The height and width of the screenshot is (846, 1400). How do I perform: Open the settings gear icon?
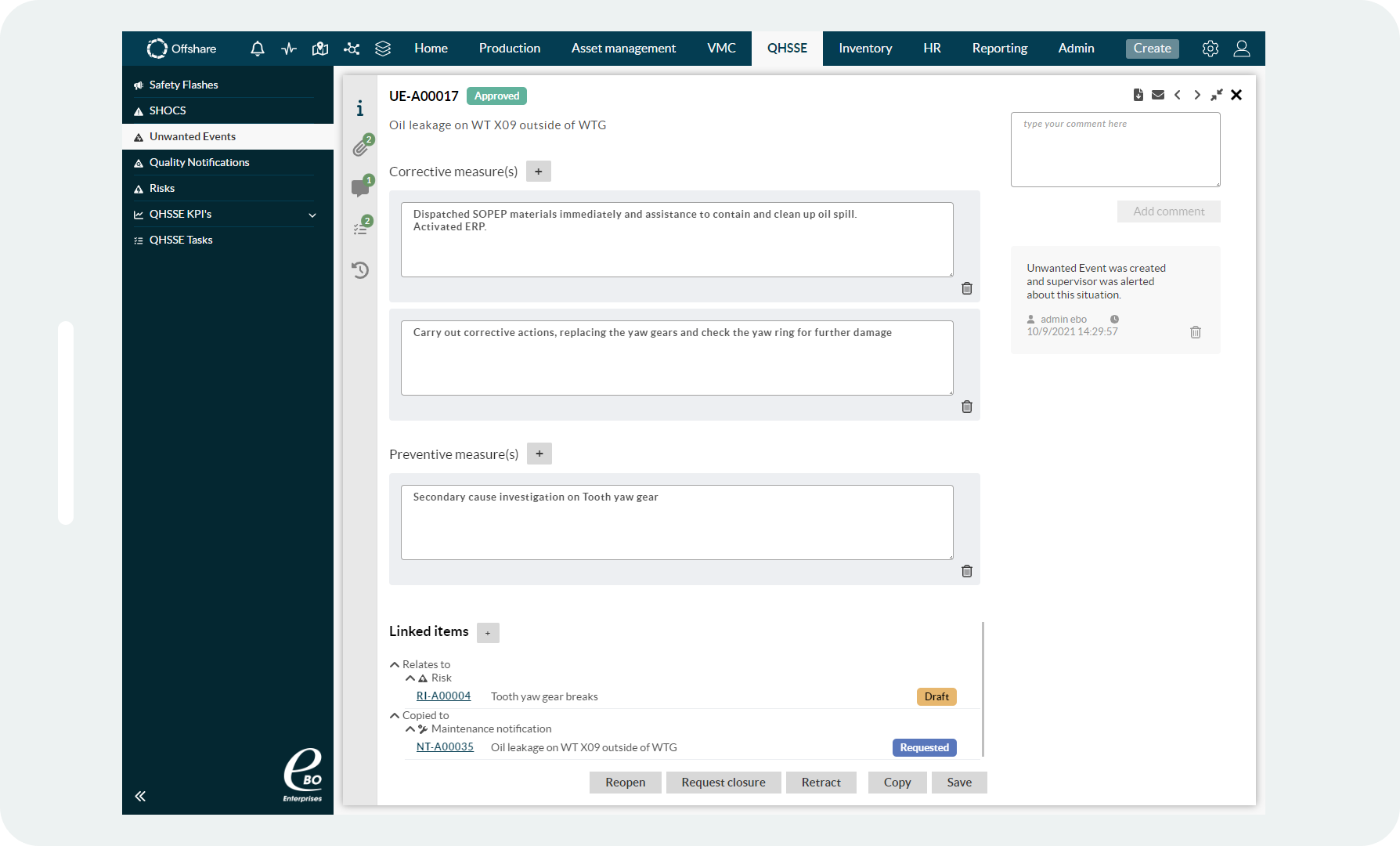1211,49
